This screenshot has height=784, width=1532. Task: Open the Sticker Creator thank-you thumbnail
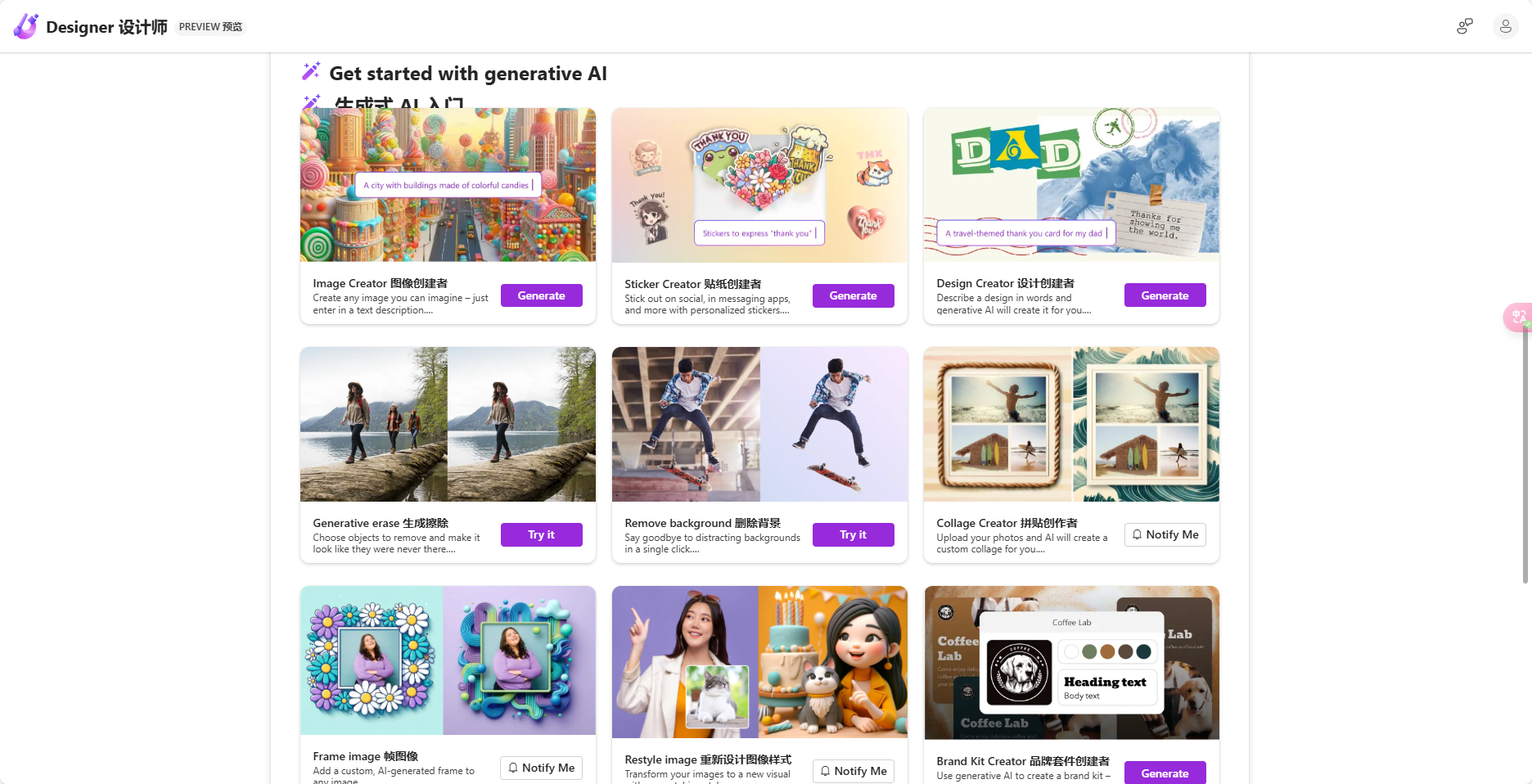pos(759,184)
